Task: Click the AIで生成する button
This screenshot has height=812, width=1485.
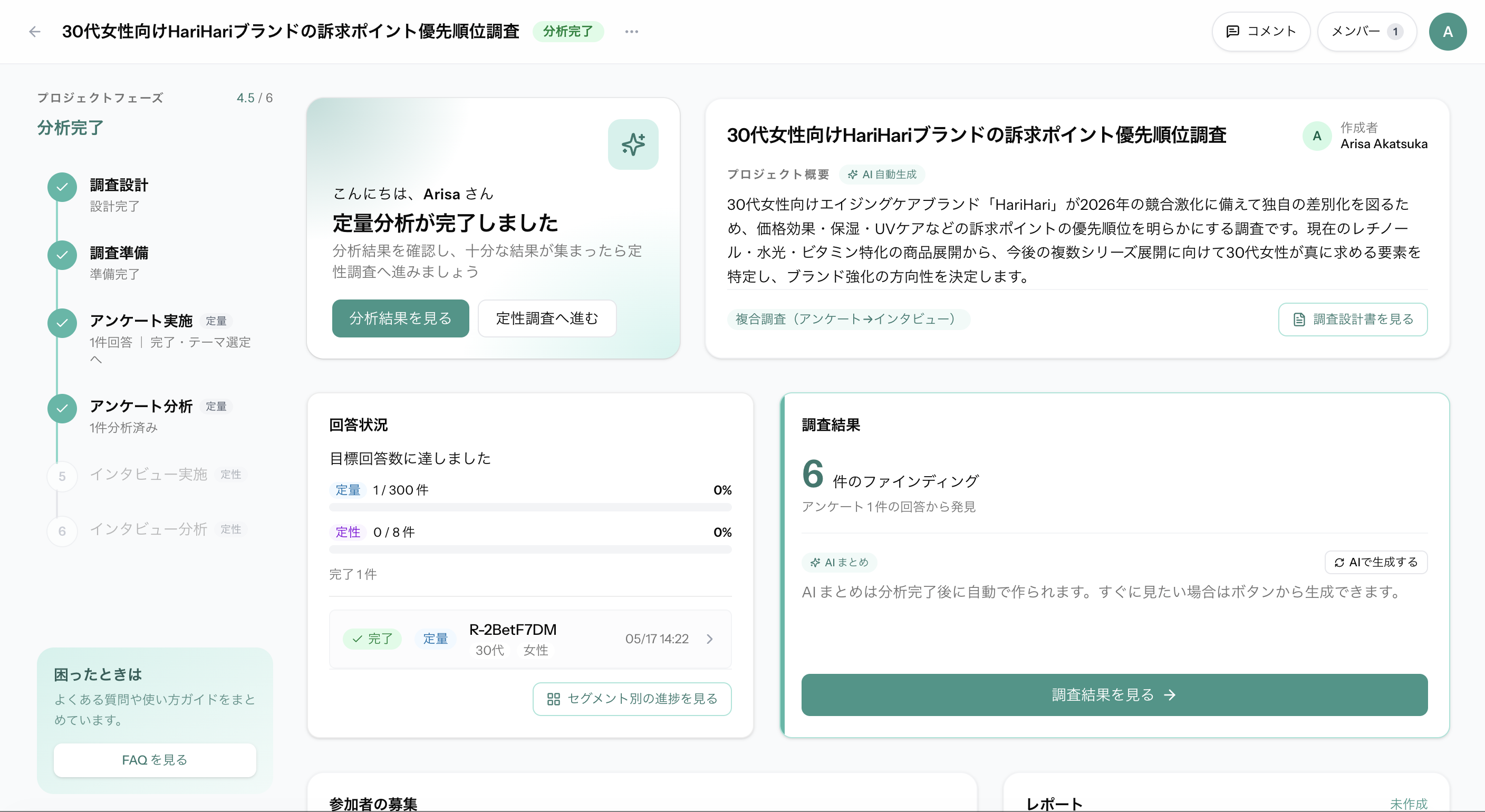Action: point(1376,563)
